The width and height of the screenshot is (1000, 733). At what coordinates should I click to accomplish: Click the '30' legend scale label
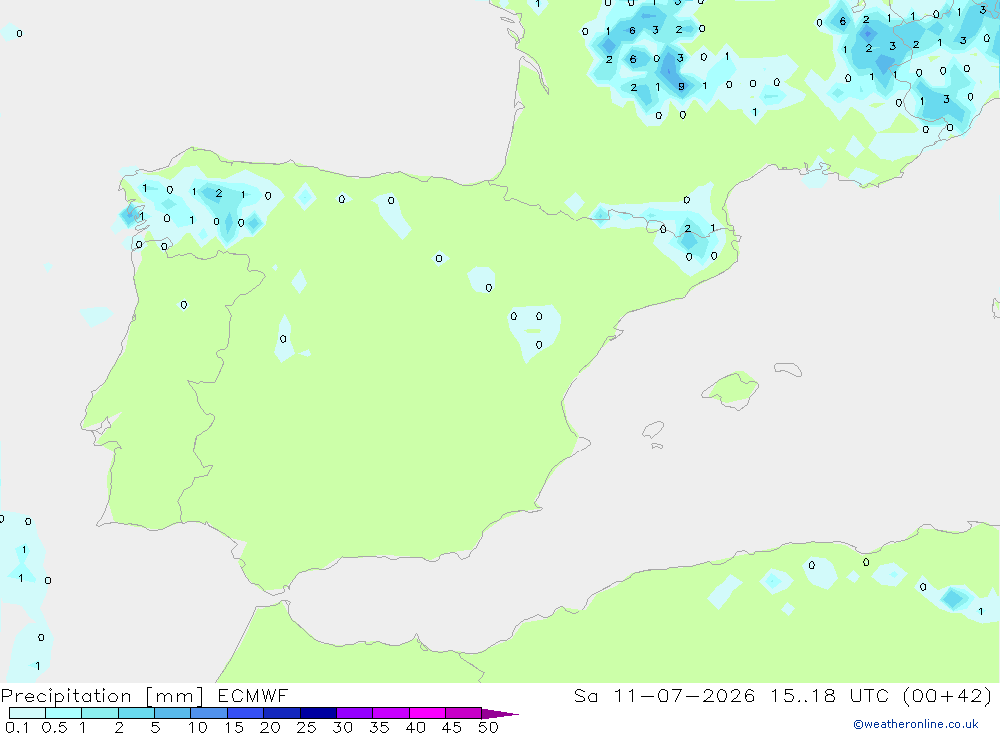point(343,727)
